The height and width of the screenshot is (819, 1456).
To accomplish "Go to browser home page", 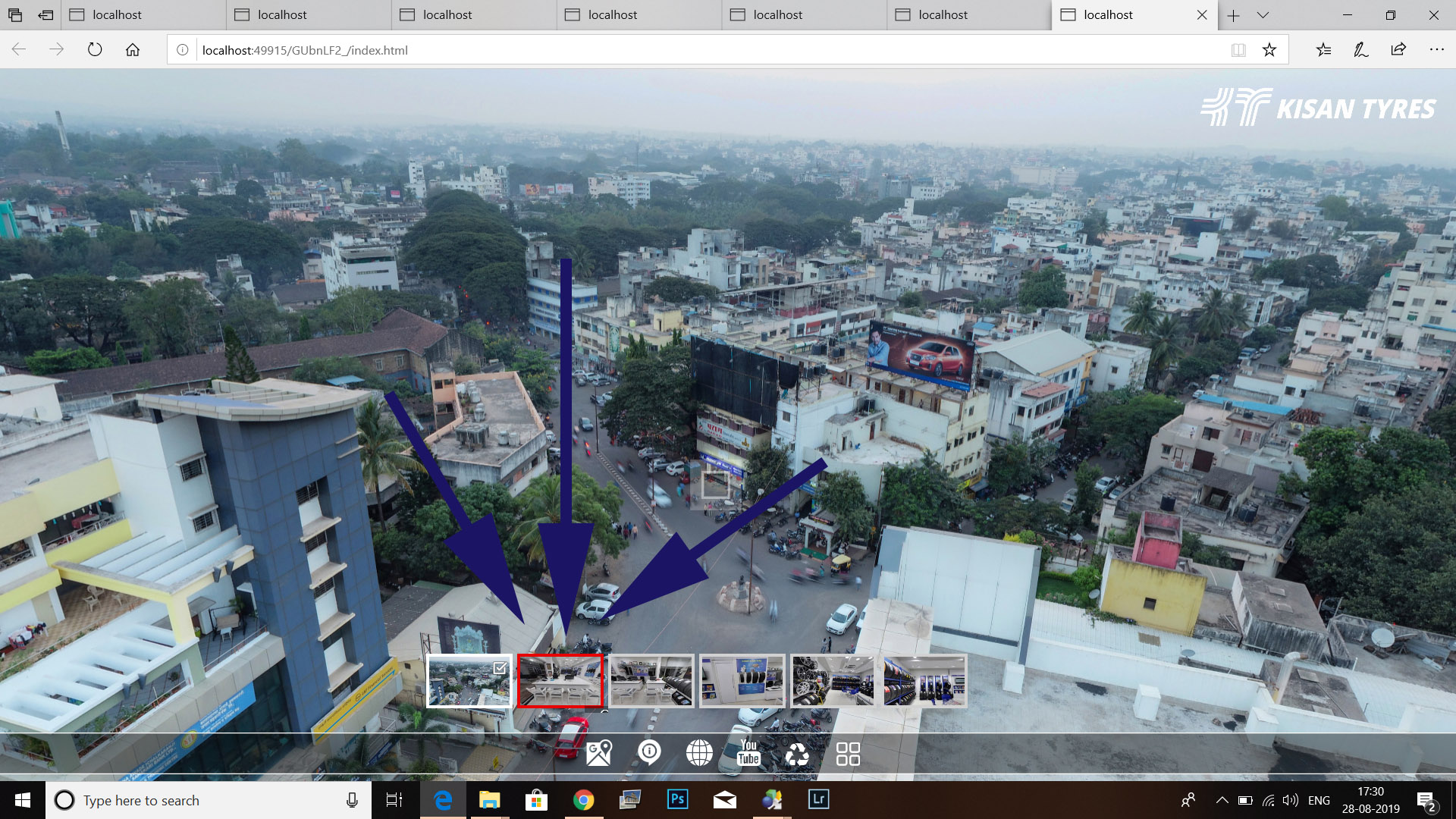I will click(x=133, y=50).
